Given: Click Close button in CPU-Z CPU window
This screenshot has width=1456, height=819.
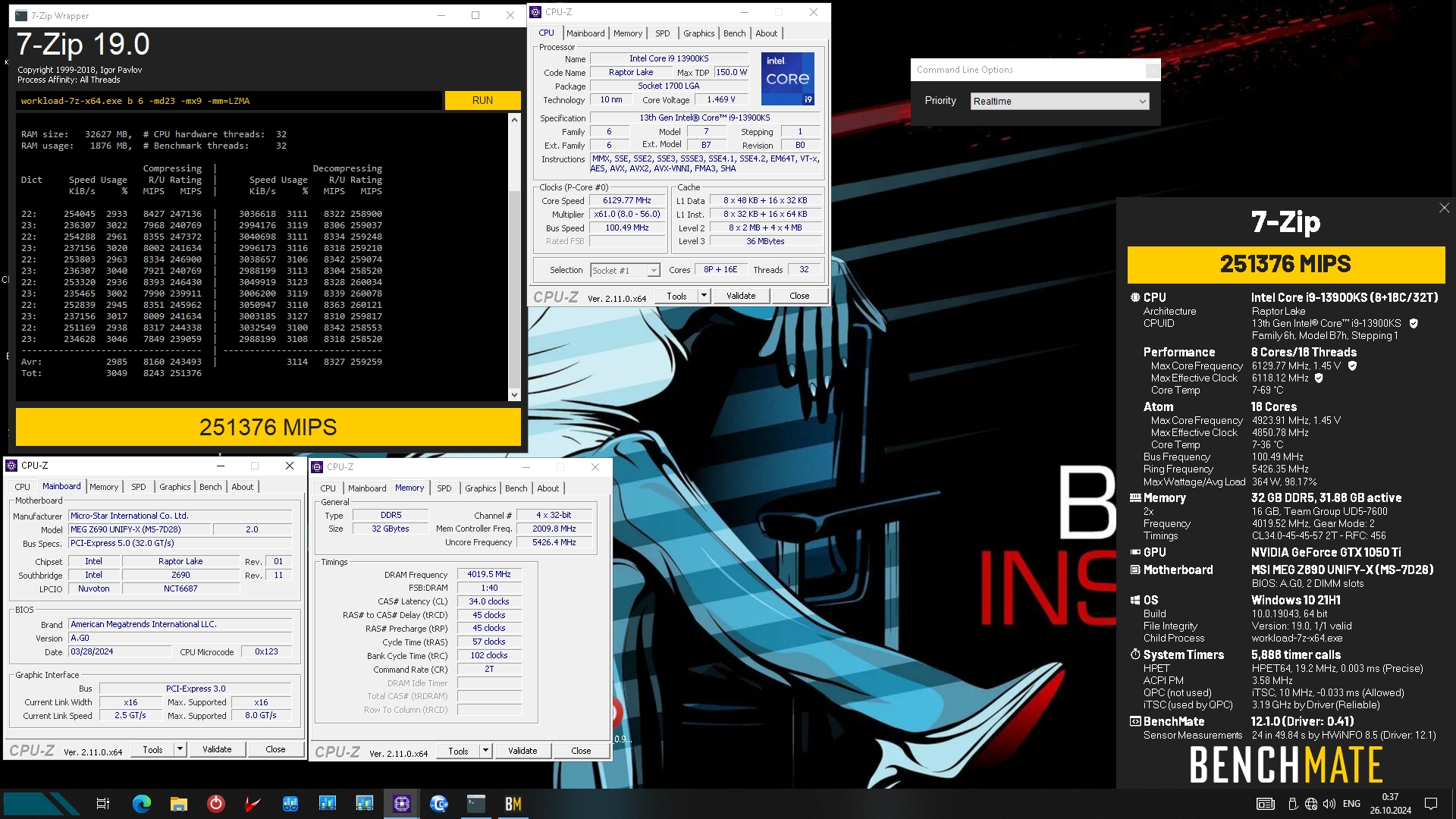Looking at the screenshot, I should pos(799,296).
